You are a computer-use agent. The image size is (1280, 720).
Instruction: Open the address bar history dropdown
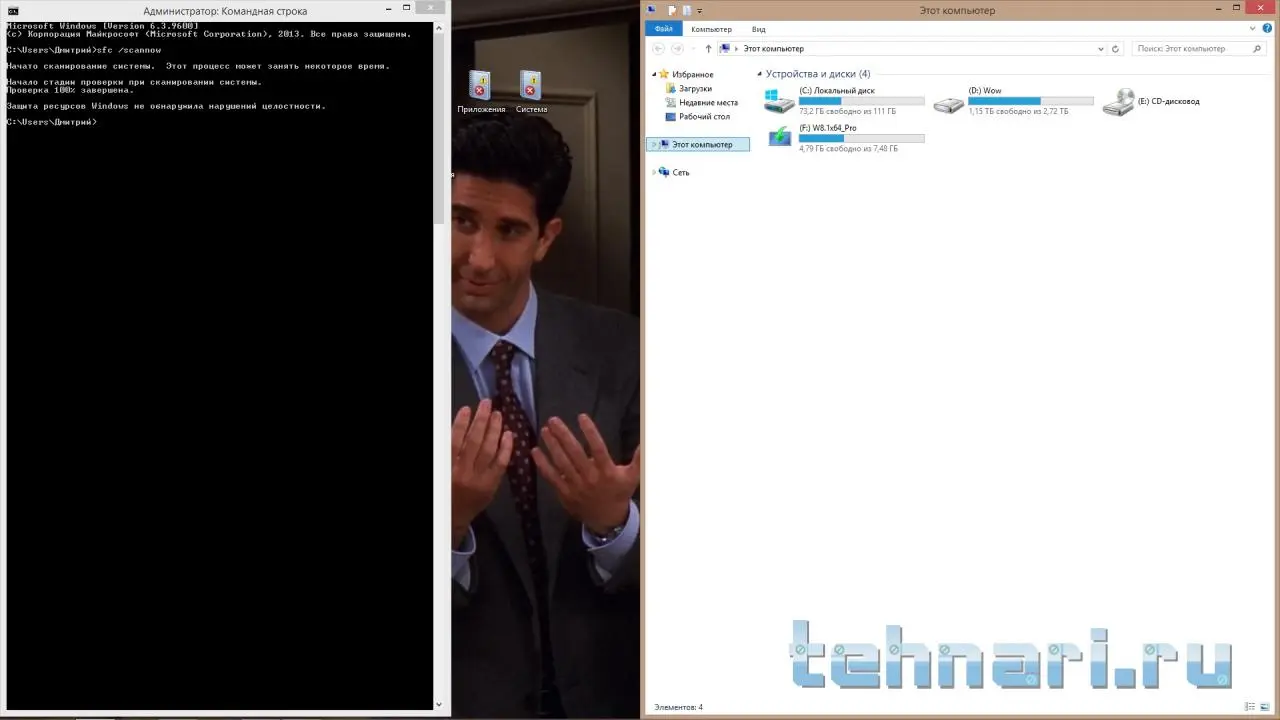pyautogui.click(x=1101, y=48)
